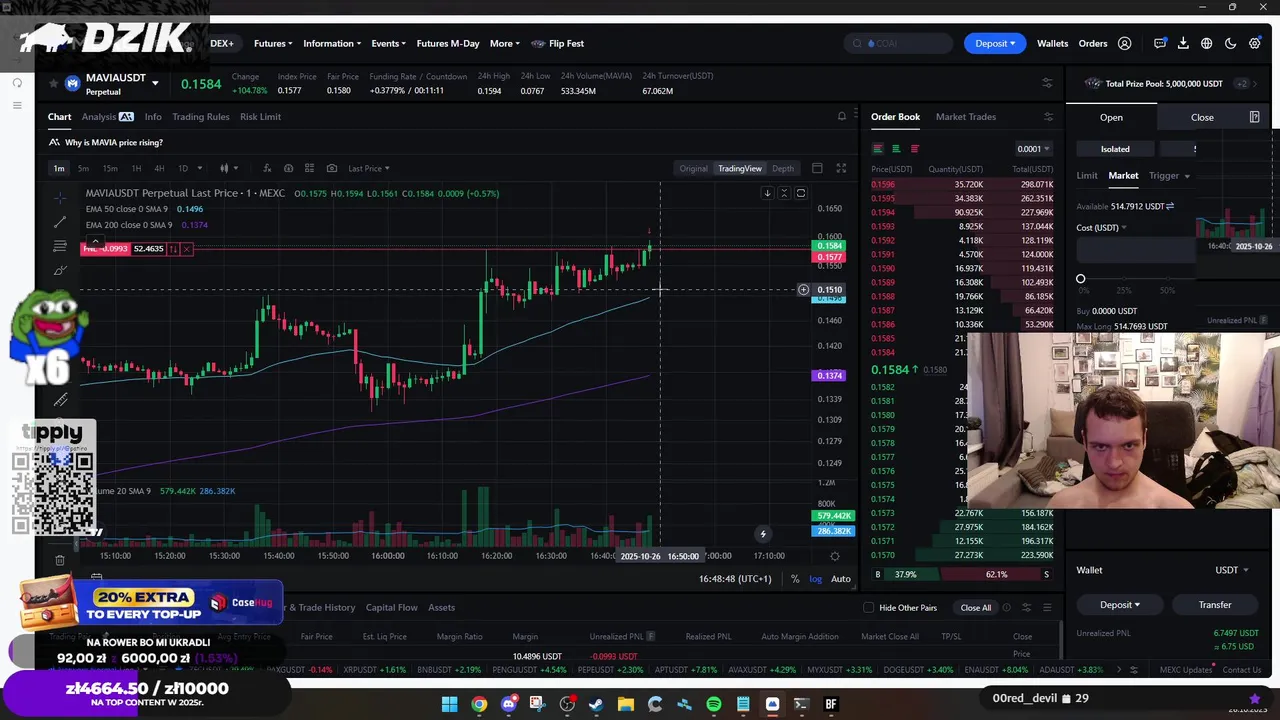Open the Information dropdown menu
The height and width of the screenshot is (720, 1280).
click(x=333, y=44)
